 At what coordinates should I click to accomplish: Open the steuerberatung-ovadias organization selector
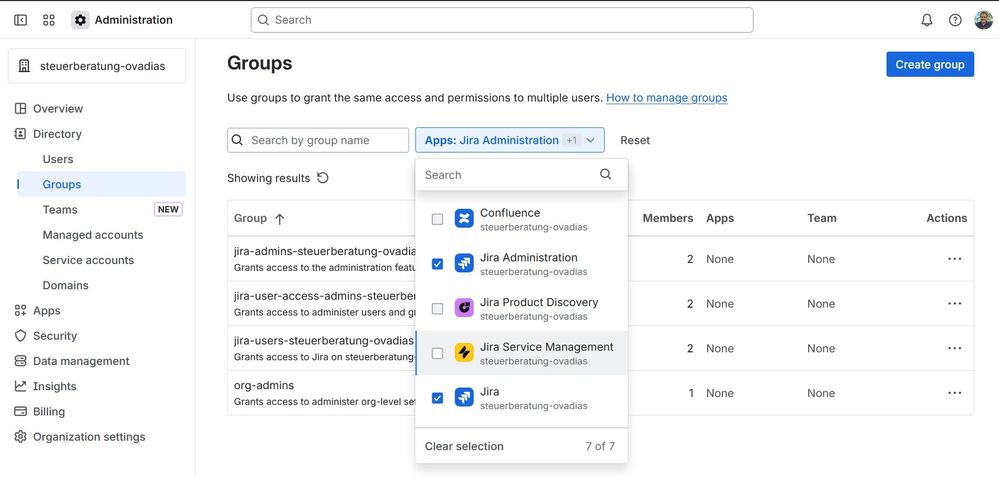point(97,66)
